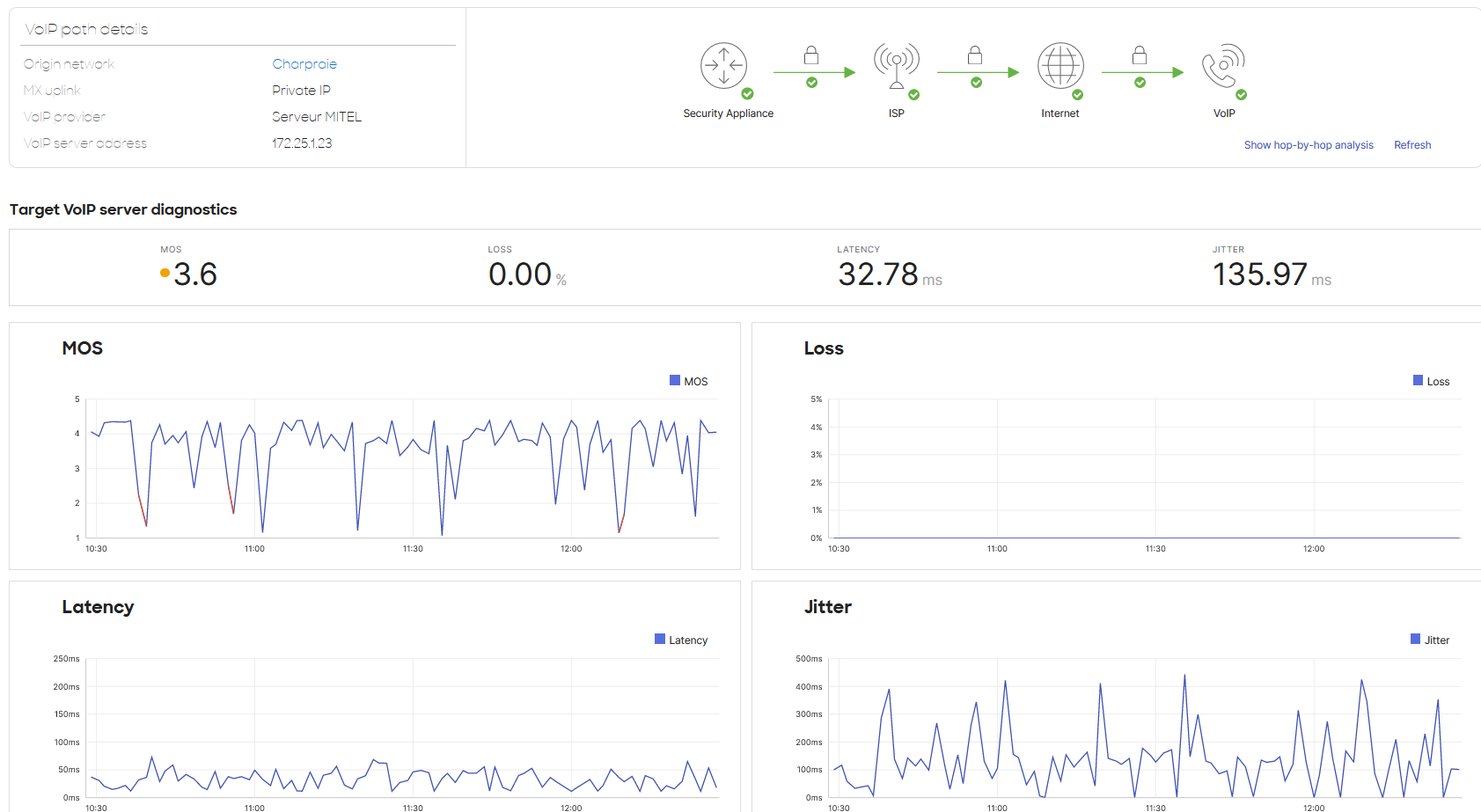The height and width of the screenshot is (812, 1481).
Task: Refresh the VoIP path diagnostics
Action: (x=1412, y=144)
